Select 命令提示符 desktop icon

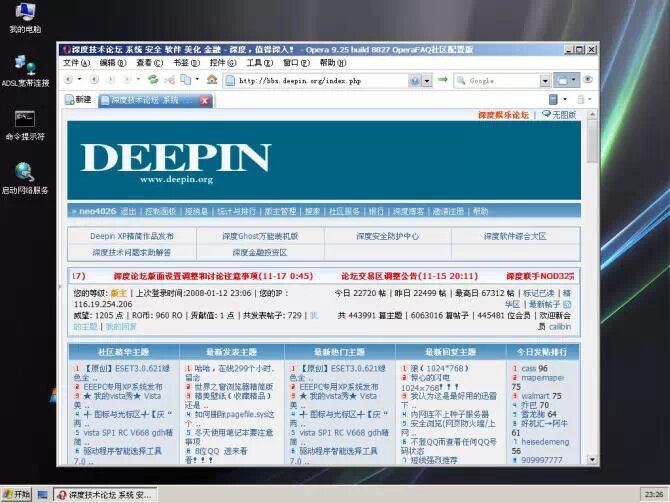point(25,125)
